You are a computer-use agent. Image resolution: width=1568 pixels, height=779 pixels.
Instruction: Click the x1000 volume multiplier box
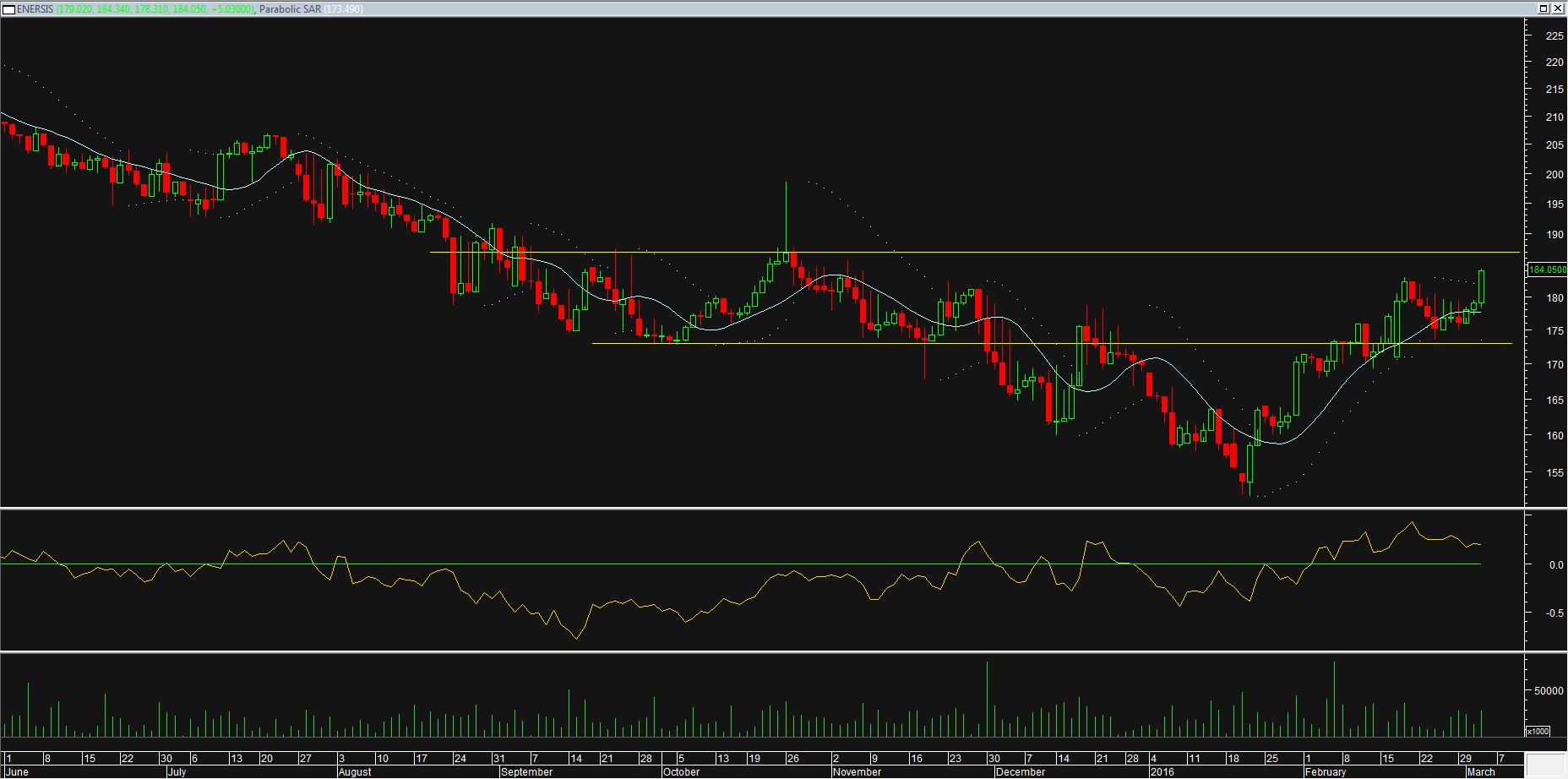(1538, 731)
